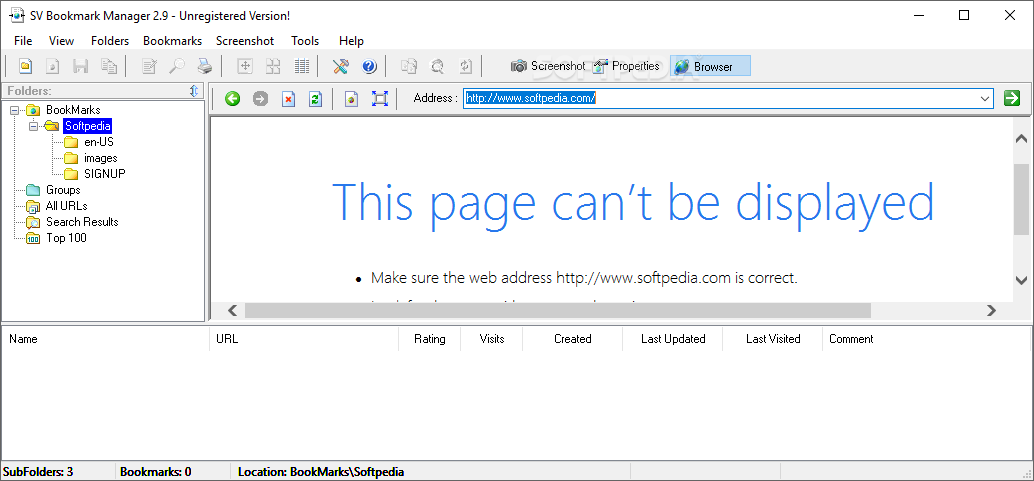Toggle the full screen browser icon

click(379, 99)
